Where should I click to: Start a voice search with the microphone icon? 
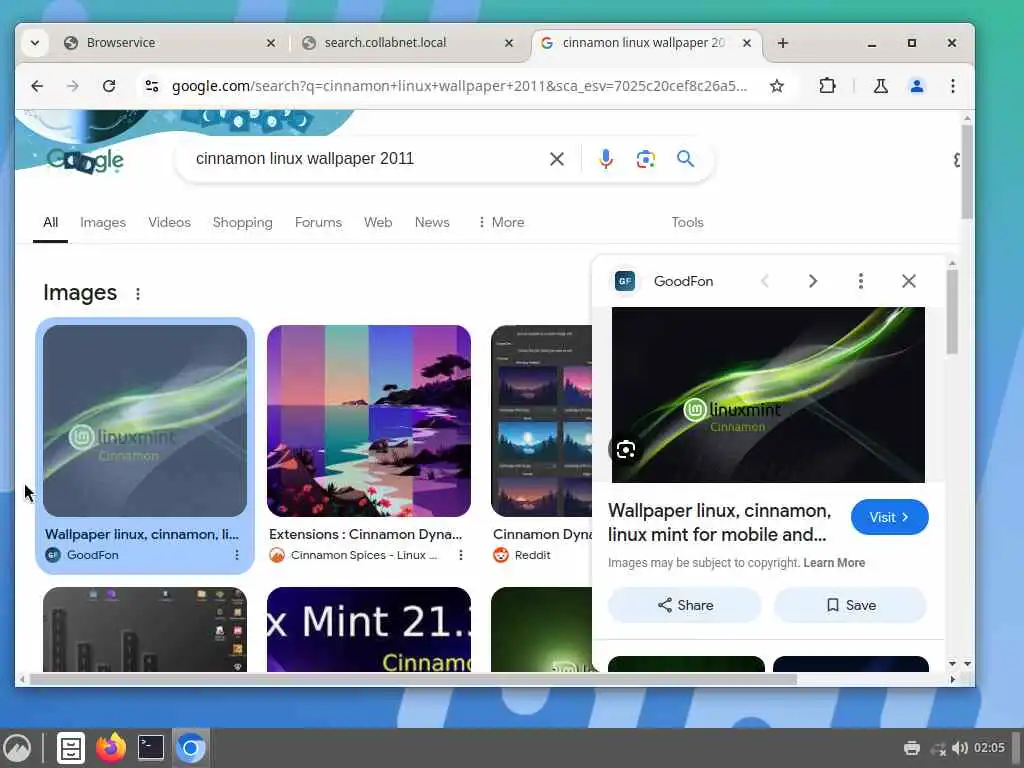[x=606, y=159]
